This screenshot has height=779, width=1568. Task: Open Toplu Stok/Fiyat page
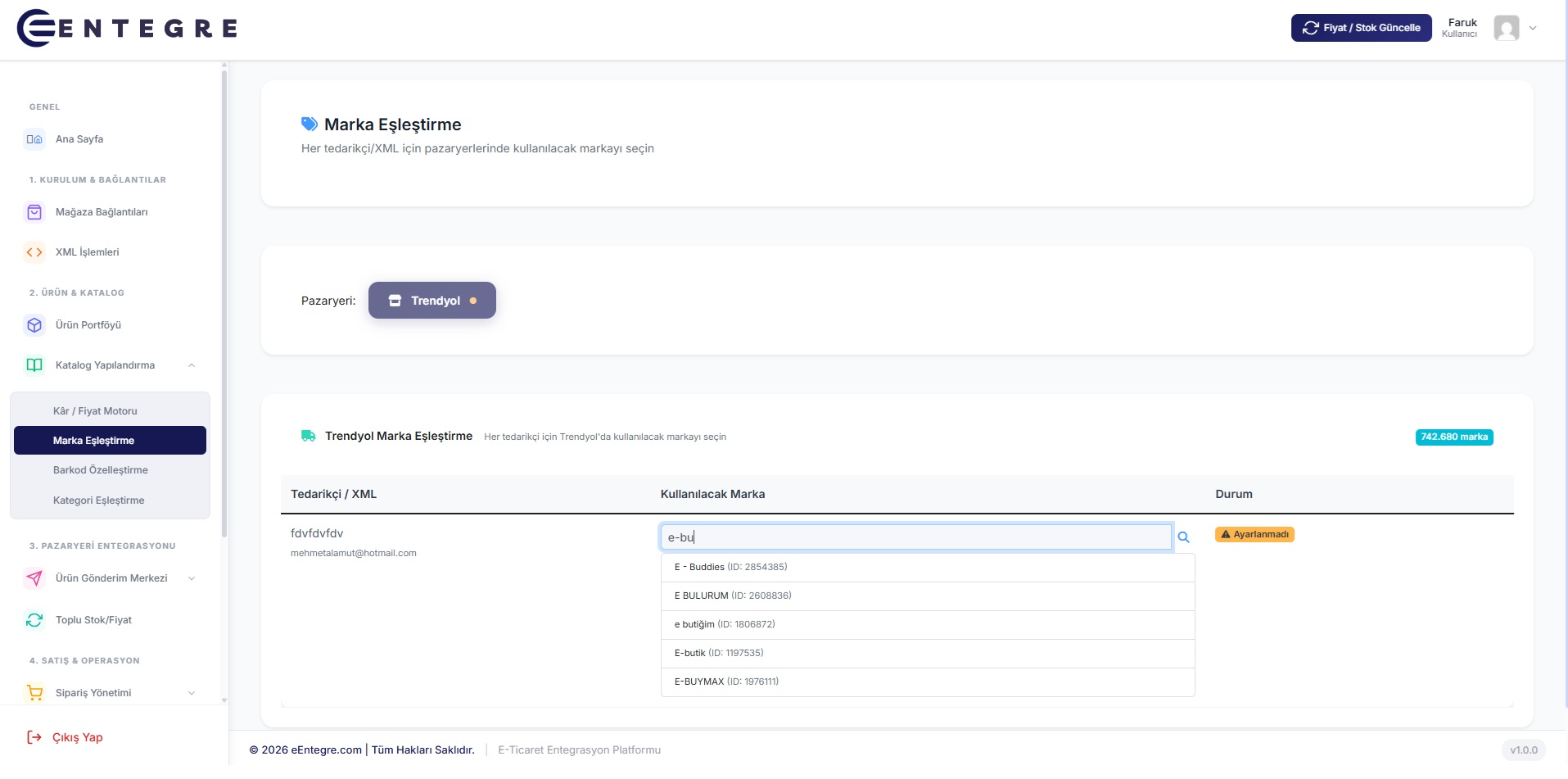(x=93, y=620)
